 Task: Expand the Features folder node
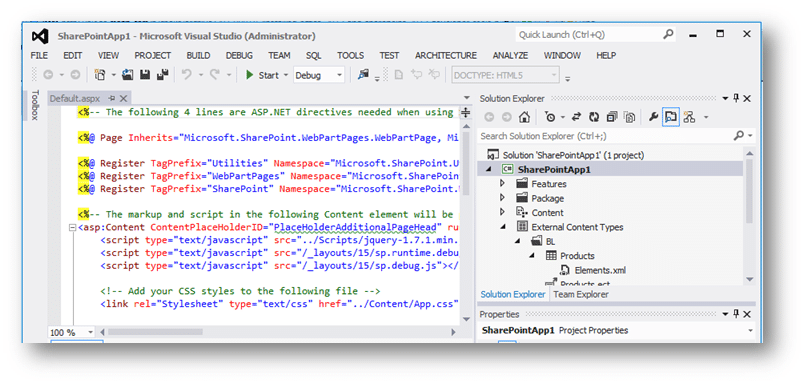pos(503,183)
